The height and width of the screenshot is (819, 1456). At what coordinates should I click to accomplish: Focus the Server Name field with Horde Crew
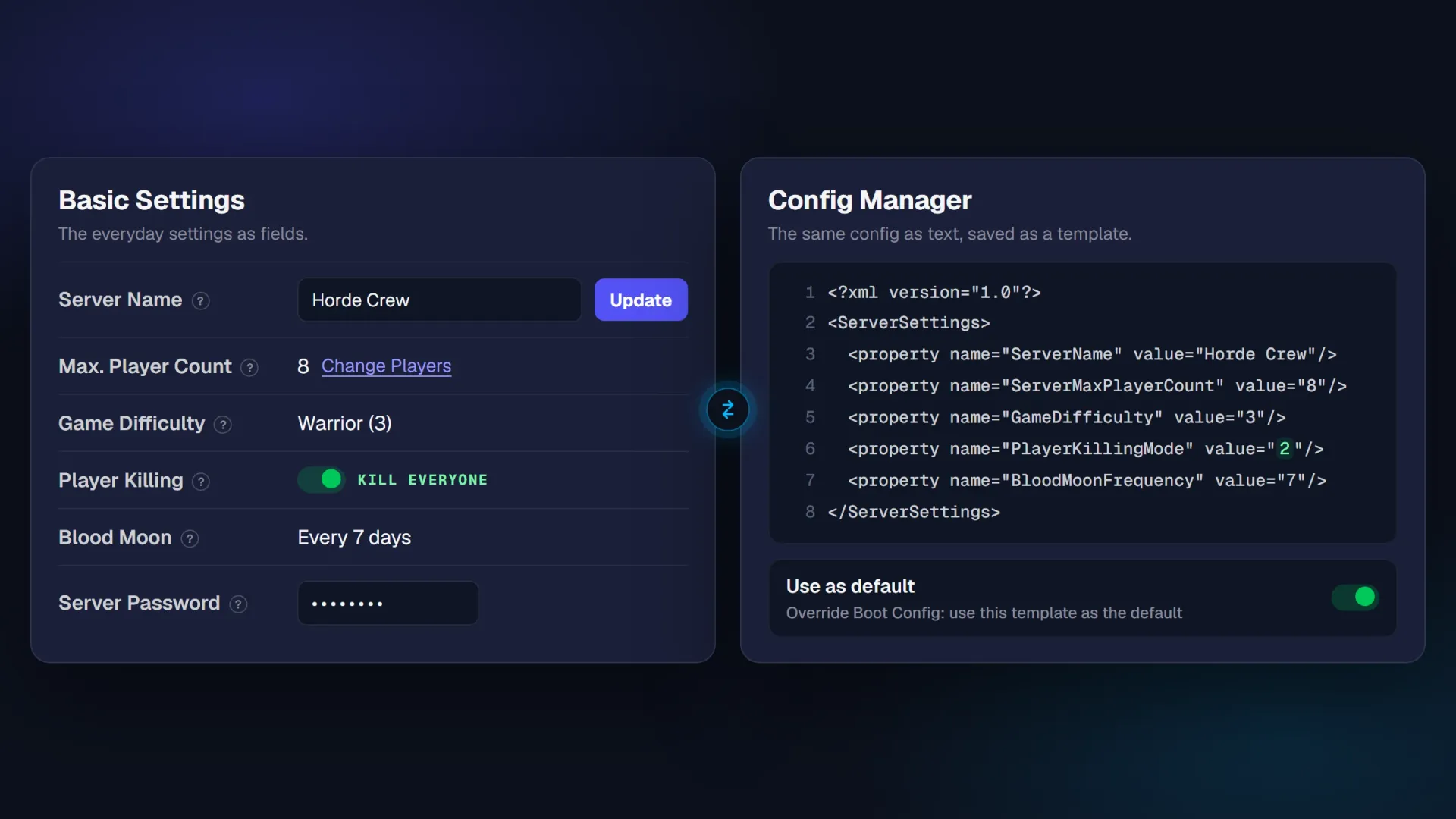point(440,300)
